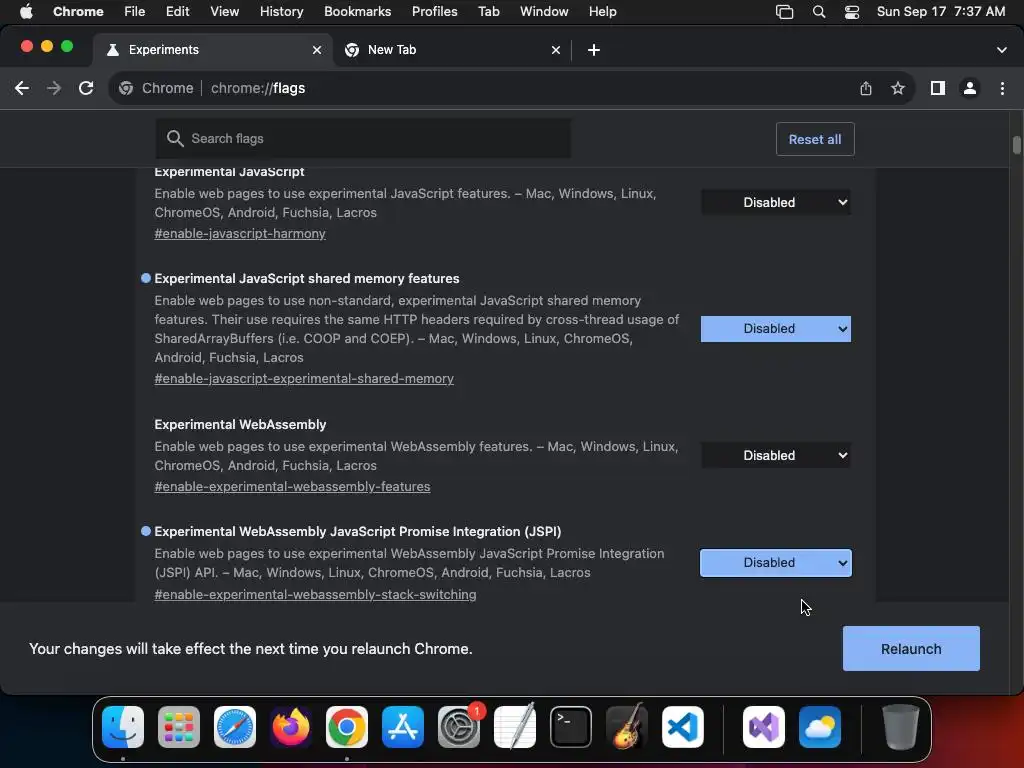Image resolution: width=1024 pixels, height=768 pixels.
Task: Launch Safari from the Dock
Action: [x=235, y=727]
